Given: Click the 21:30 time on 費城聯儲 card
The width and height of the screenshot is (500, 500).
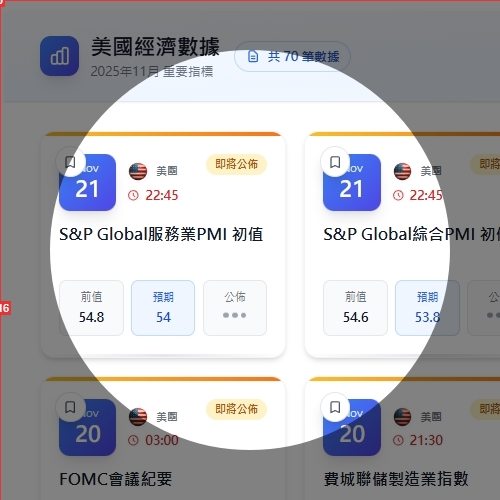Looking at the screenshot, I should click(x=426, y=440).
